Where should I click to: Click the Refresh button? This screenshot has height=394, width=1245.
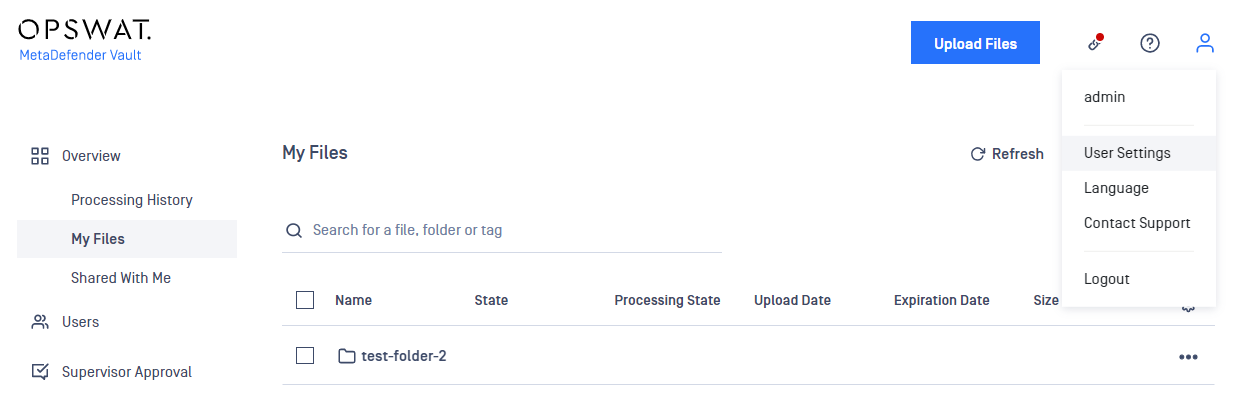[x=1007, y=154]
